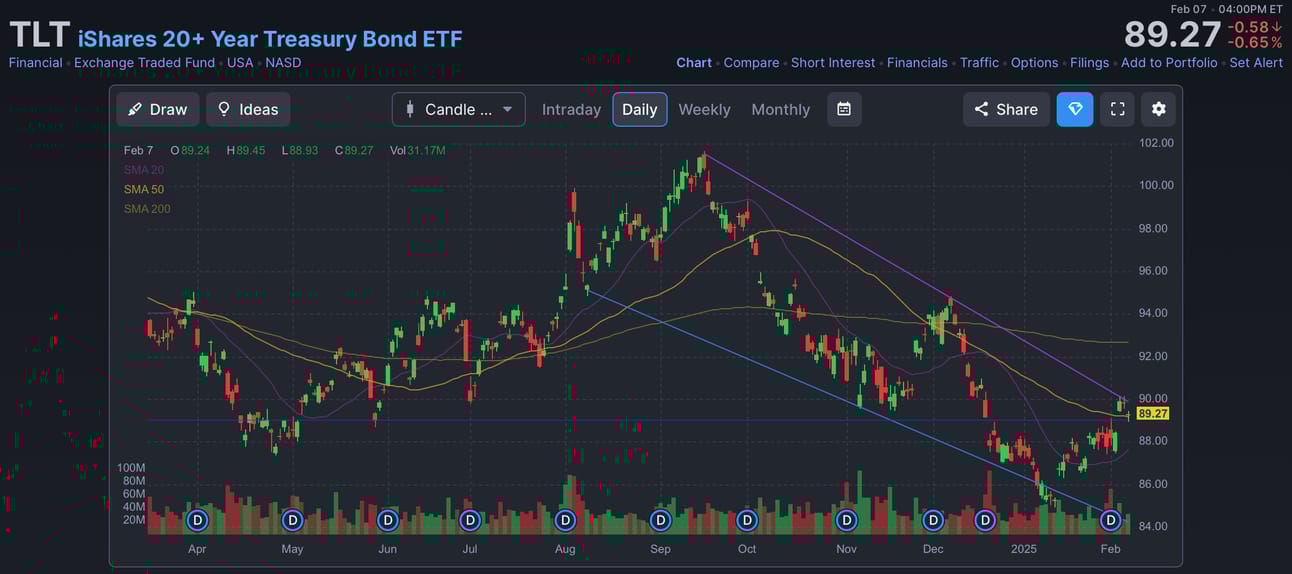Open chart settings gear

1159,109
